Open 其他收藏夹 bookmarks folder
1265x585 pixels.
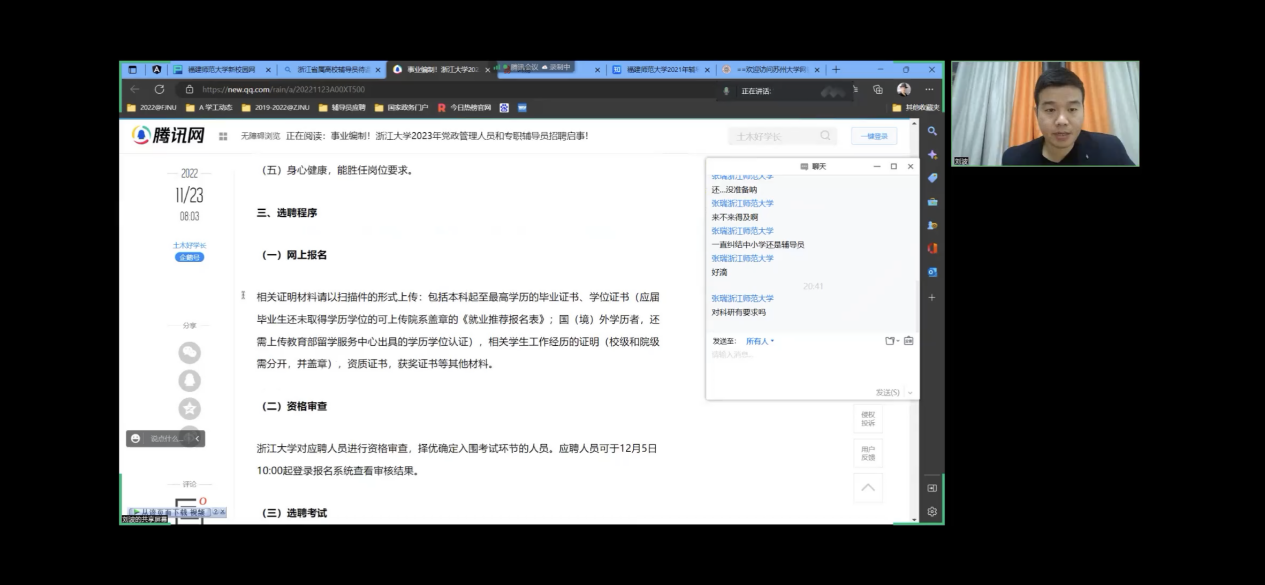click(x=915, y=107)
